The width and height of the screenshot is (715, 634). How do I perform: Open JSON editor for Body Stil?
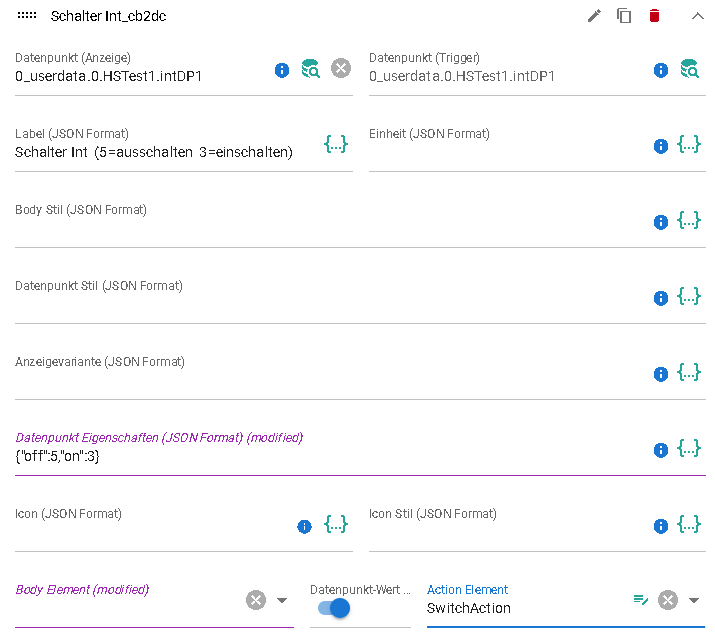[x=689, y=220]
